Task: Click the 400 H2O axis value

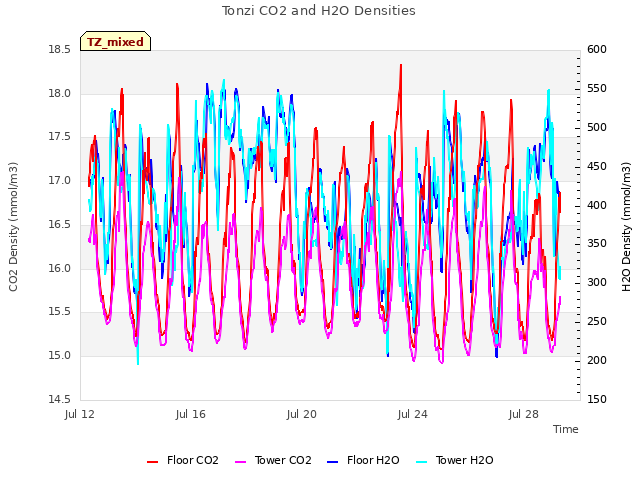Action: (597, 205)
